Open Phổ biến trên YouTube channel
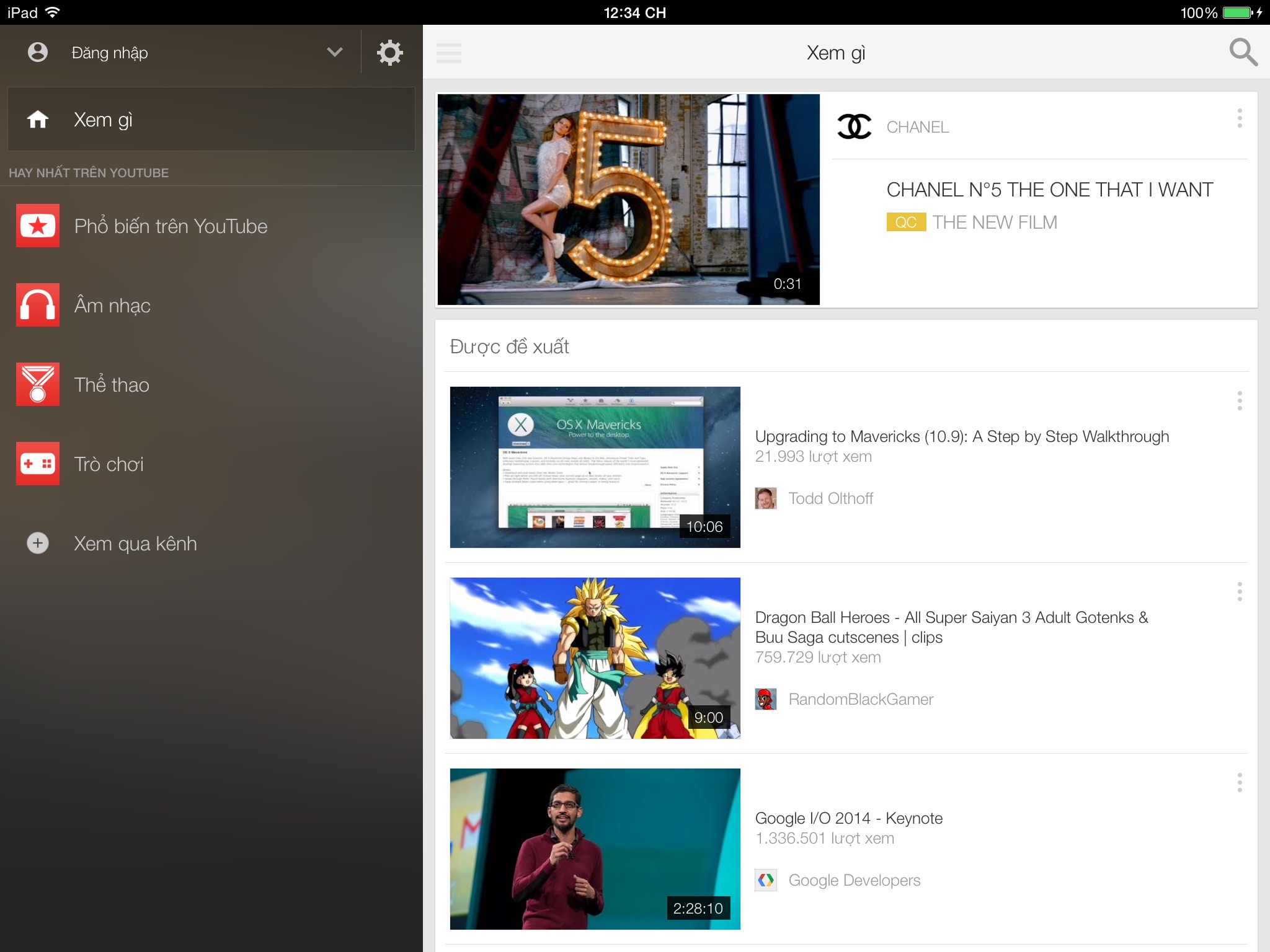 click(171, 226)
